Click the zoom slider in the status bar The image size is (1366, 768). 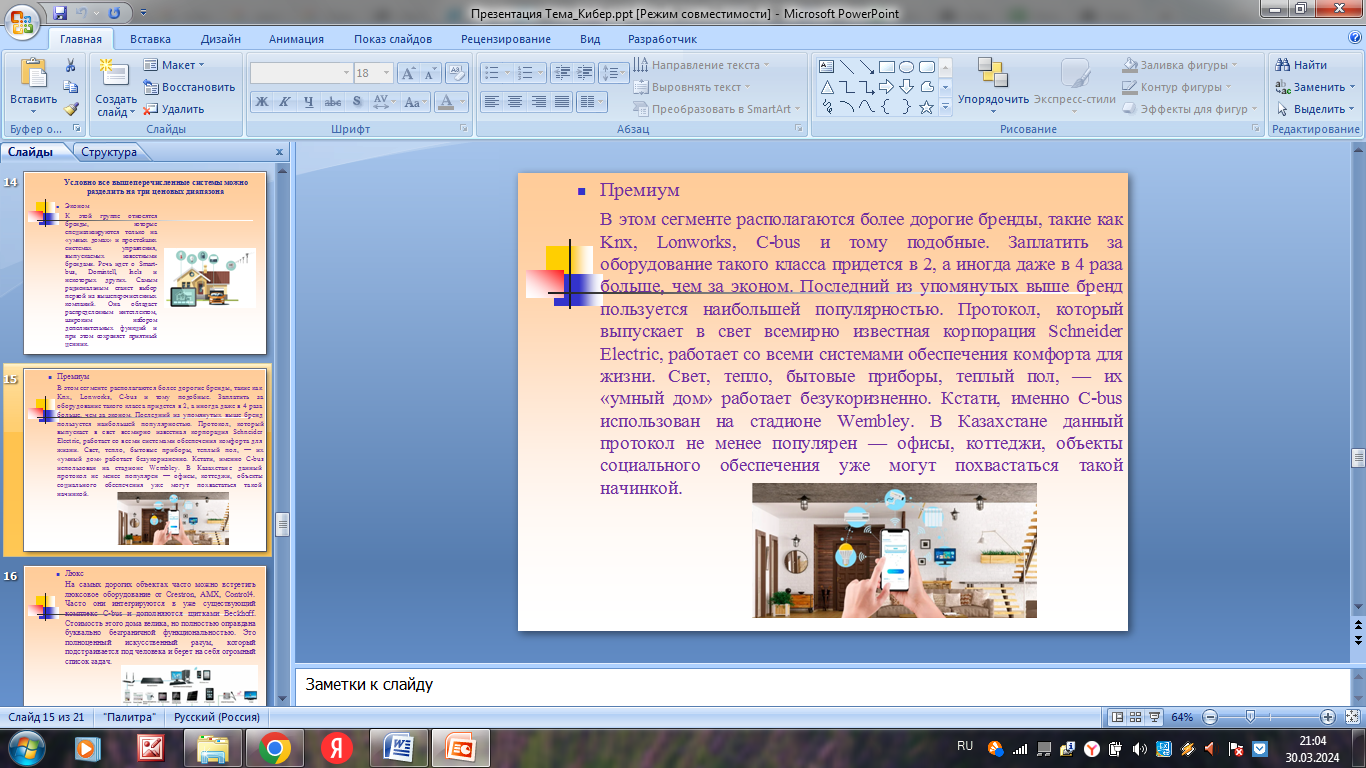click(1250, 717)
